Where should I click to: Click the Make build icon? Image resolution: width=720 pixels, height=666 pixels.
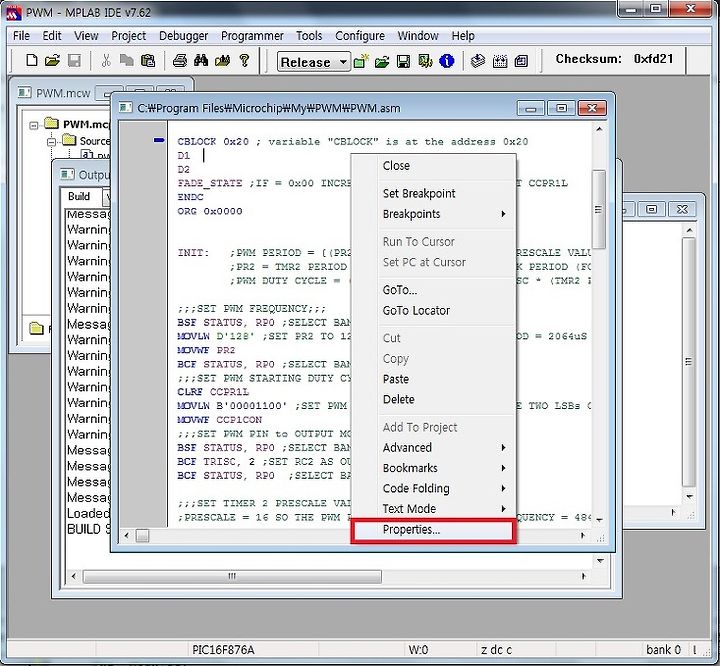[478, 61]
